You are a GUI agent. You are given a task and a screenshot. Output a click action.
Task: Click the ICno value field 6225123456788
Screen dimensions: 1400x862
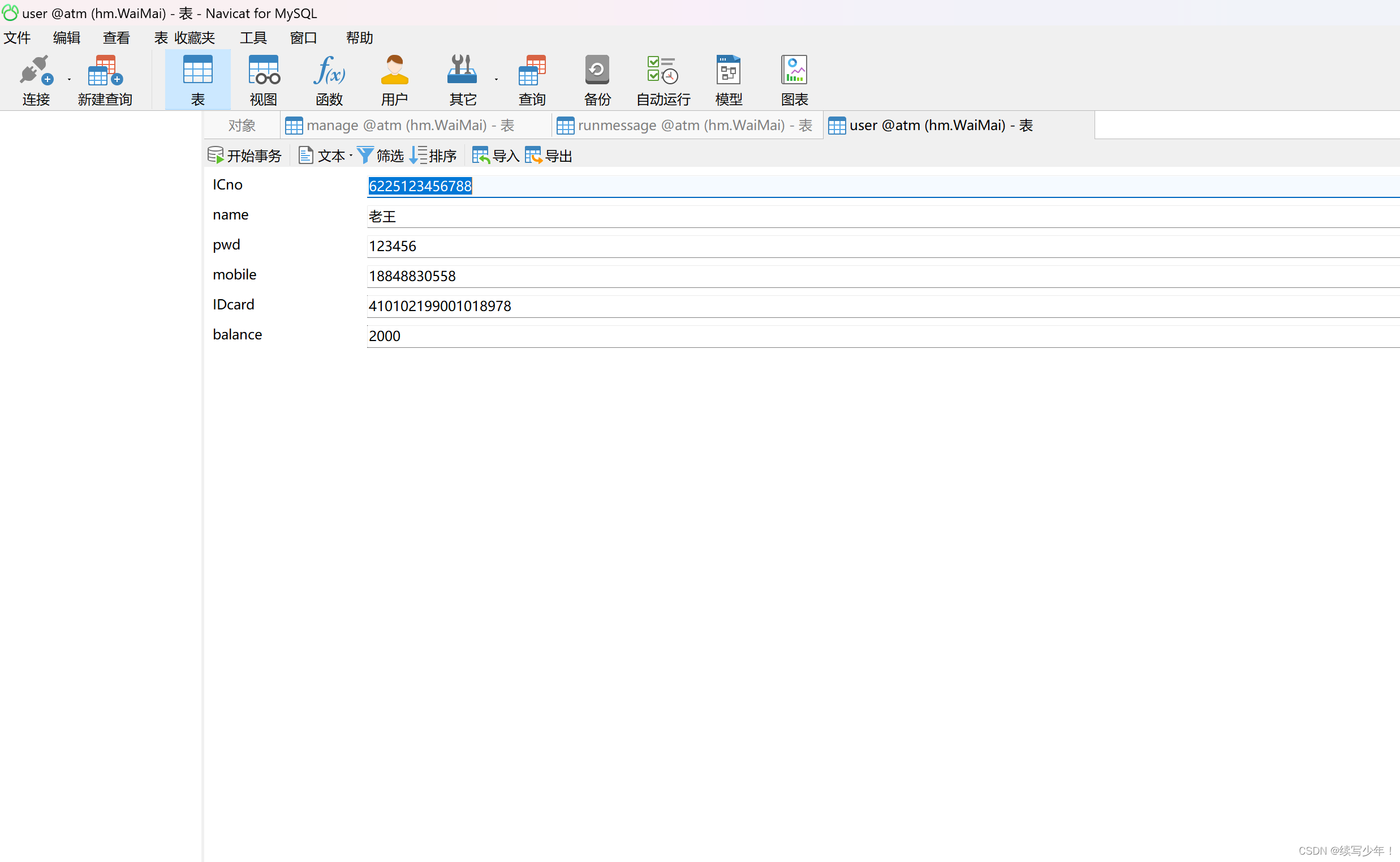[883, 186]
